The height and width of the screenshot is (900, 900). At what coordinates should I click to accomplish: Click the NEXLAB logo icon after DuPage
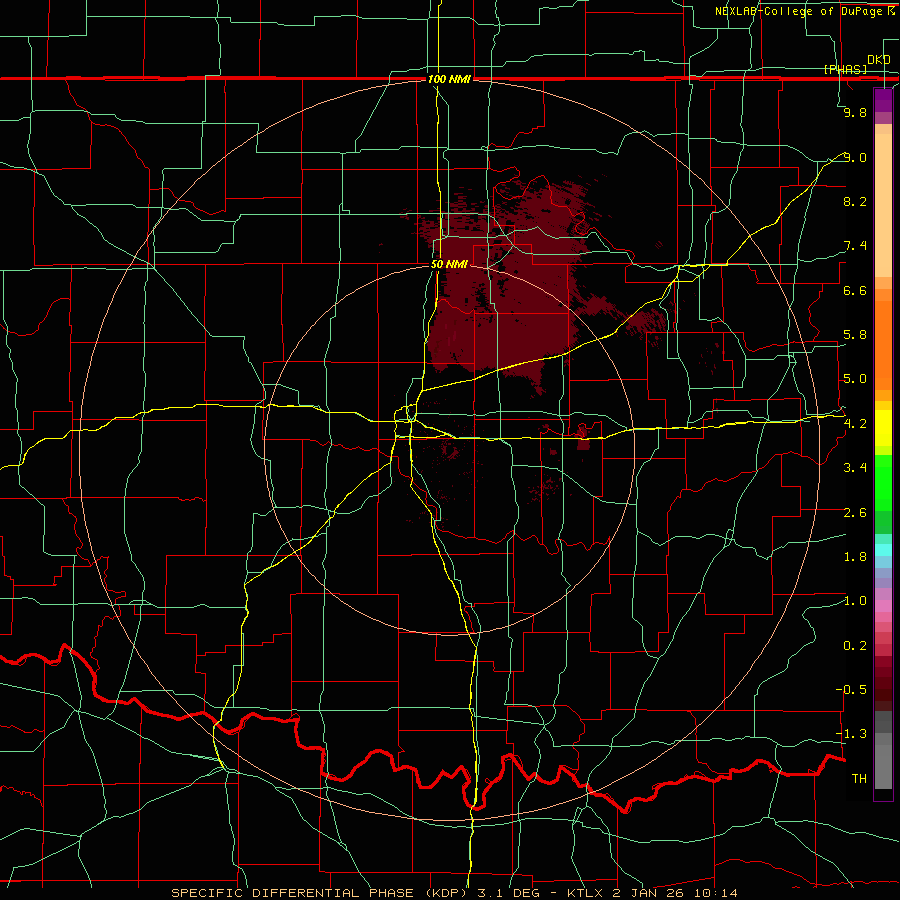click(891, 11)
